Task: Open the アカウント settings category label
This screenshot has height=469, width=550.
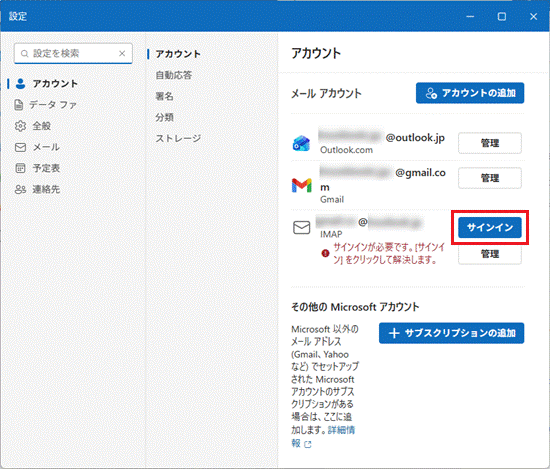Action: tap(55, 83)
